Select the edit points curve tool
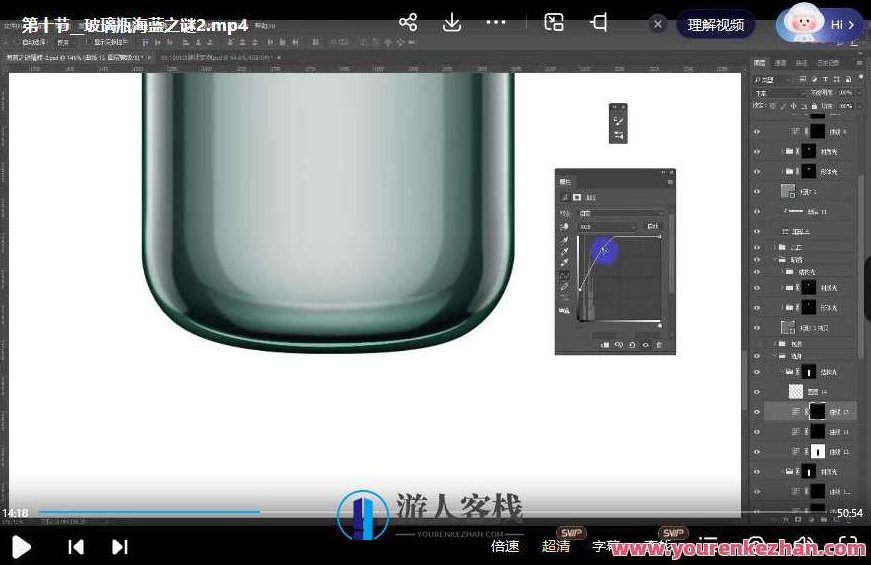This screenshot has height=565, width=871. (x=564, y=275)
